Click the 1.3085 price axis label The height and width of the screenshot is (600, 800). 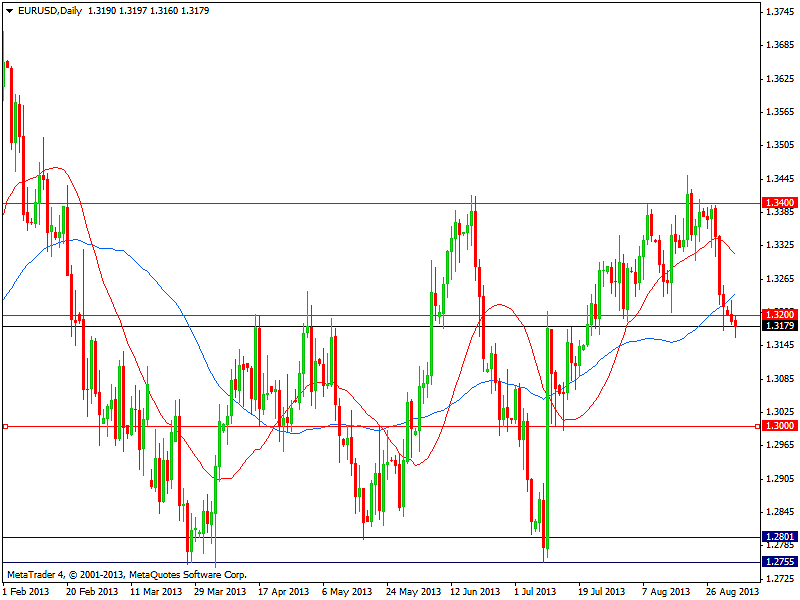pyautogui.click(x=779, y=379)
